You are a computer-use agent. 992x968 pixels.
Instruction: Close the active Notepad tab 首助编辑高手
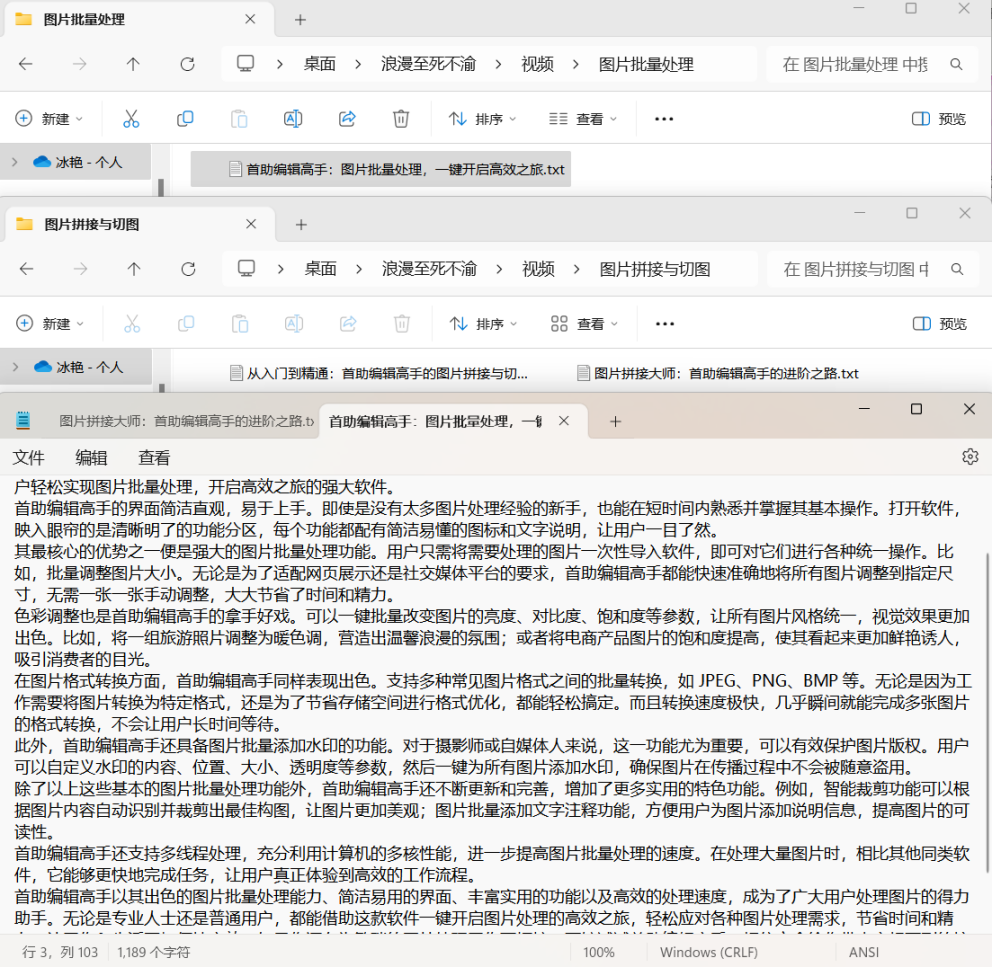(564, 421)
